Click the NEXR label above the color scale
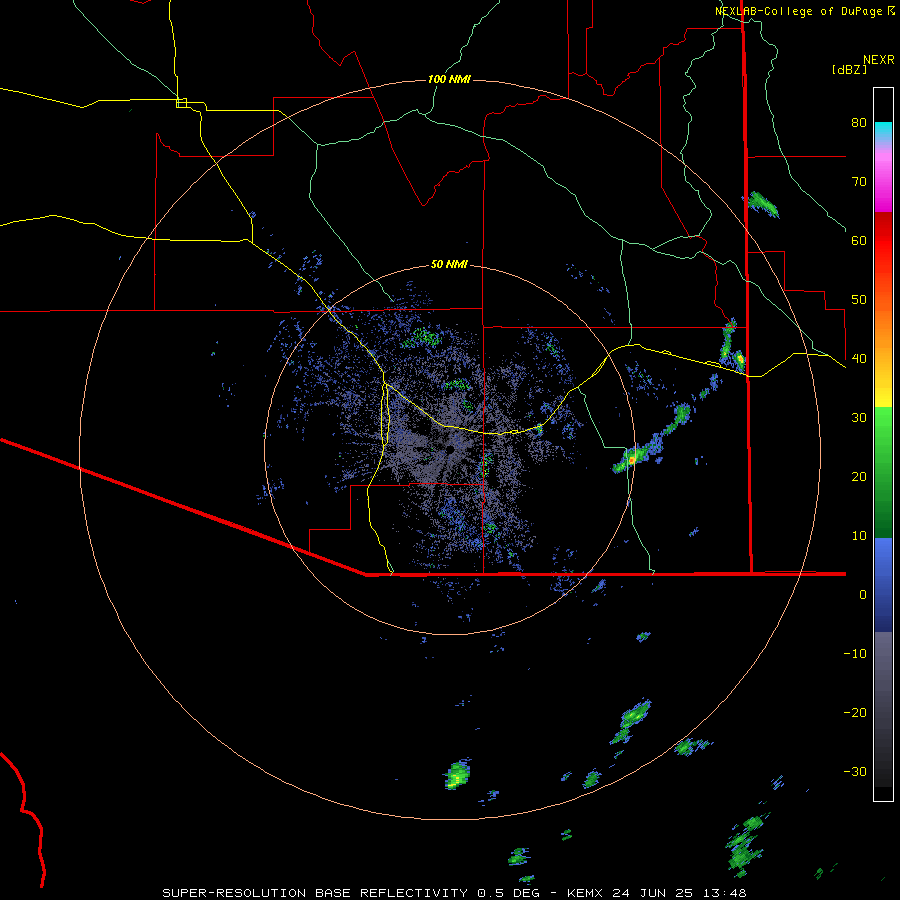The height and width of the screenshot is (900, 900). tap(878, 60)
